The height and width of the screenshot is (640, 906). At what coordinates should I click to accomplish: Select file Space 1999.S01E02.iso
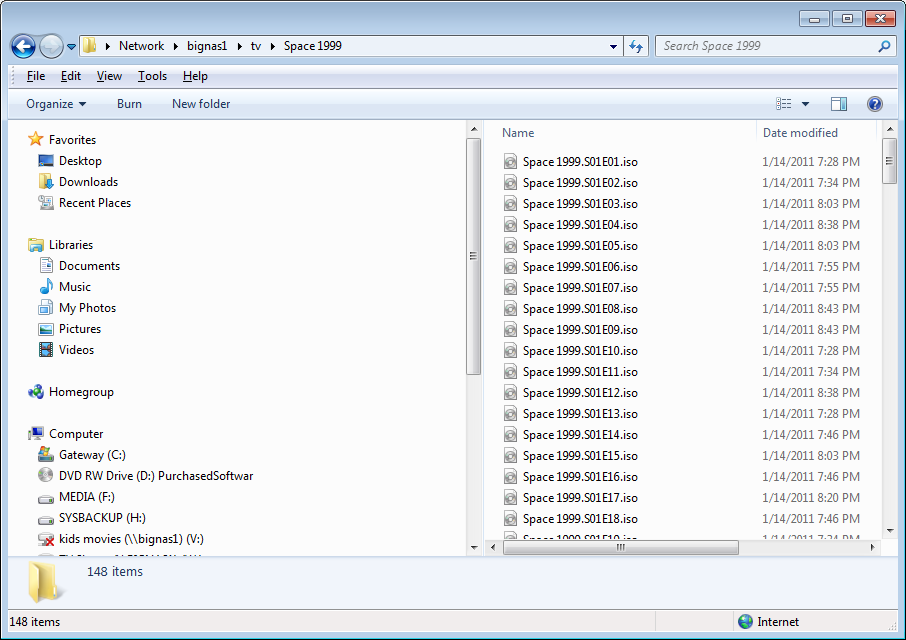(580, 183)
